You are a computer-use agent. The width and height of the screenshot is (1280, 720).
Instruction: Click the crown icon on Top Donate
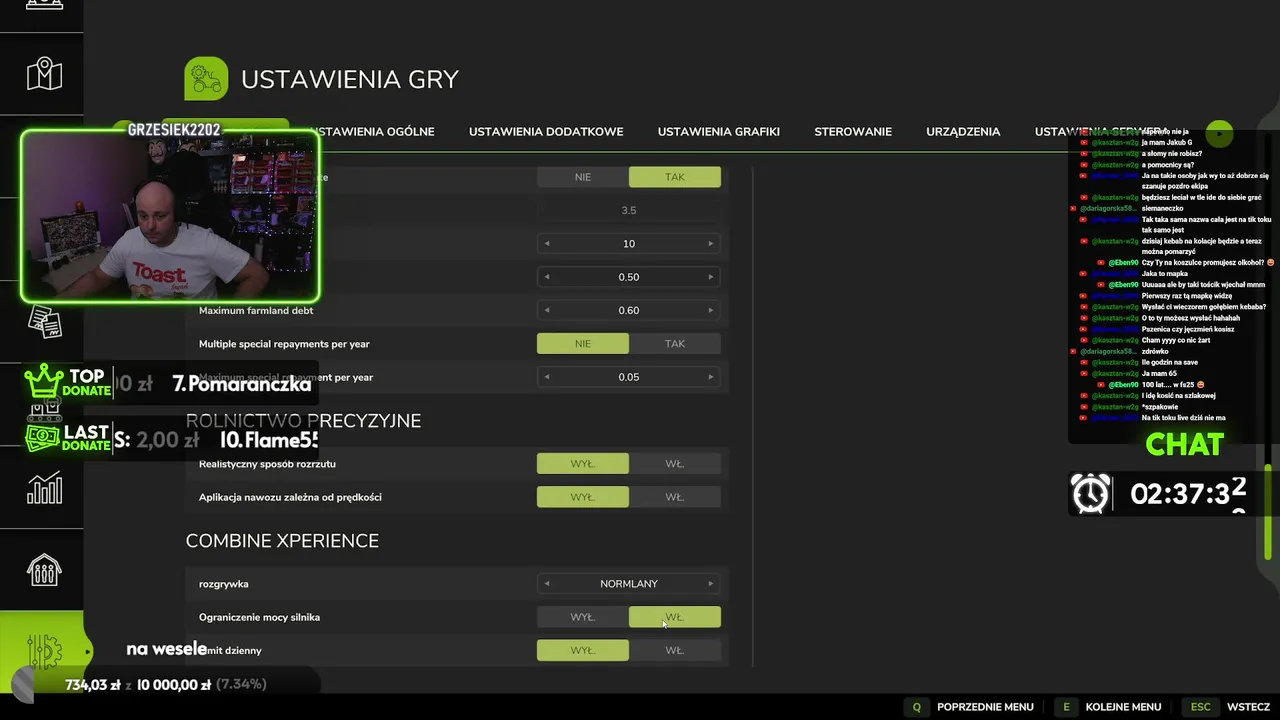coord(44,381)
